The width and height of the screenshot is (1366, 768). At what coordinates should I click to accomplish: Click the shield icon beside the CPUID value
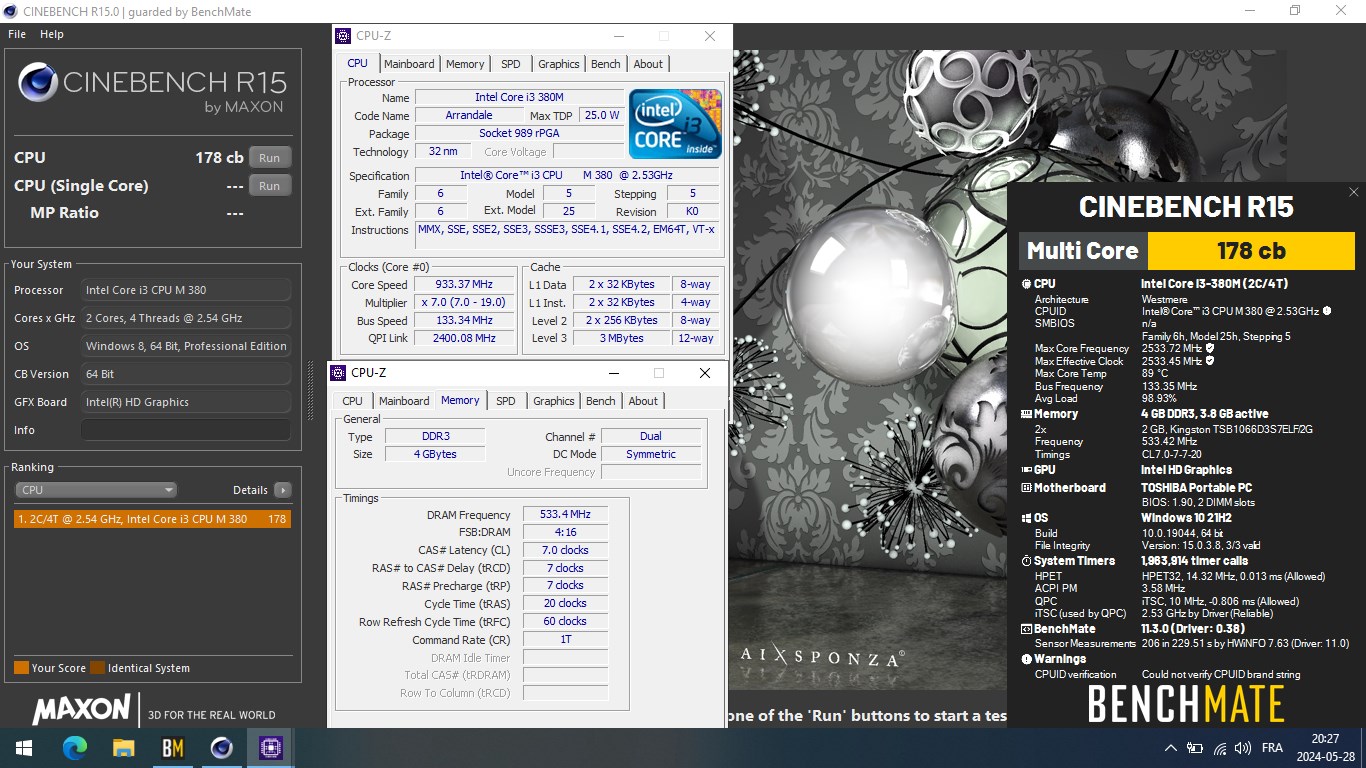point(1327,311)
